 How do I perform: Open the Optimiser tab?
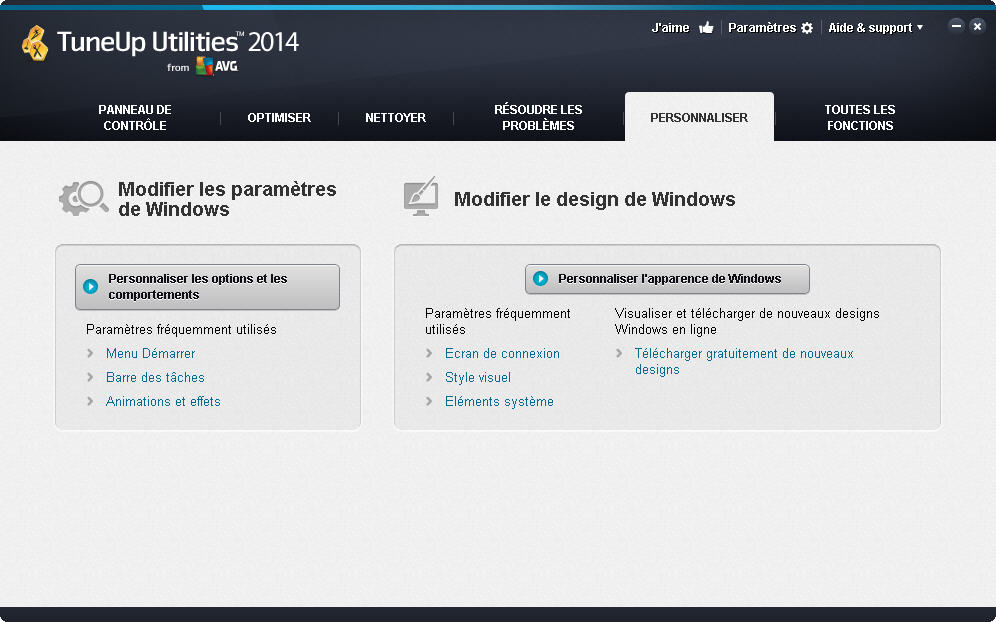tap(279, 118)
